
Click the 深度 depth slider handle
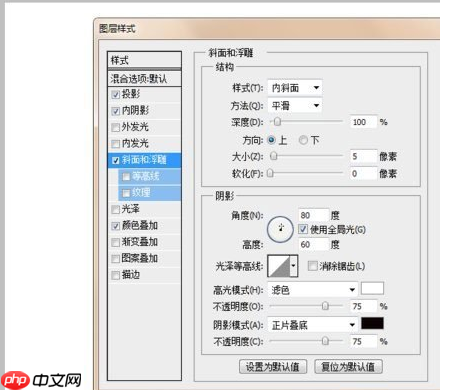pos(277,122)
